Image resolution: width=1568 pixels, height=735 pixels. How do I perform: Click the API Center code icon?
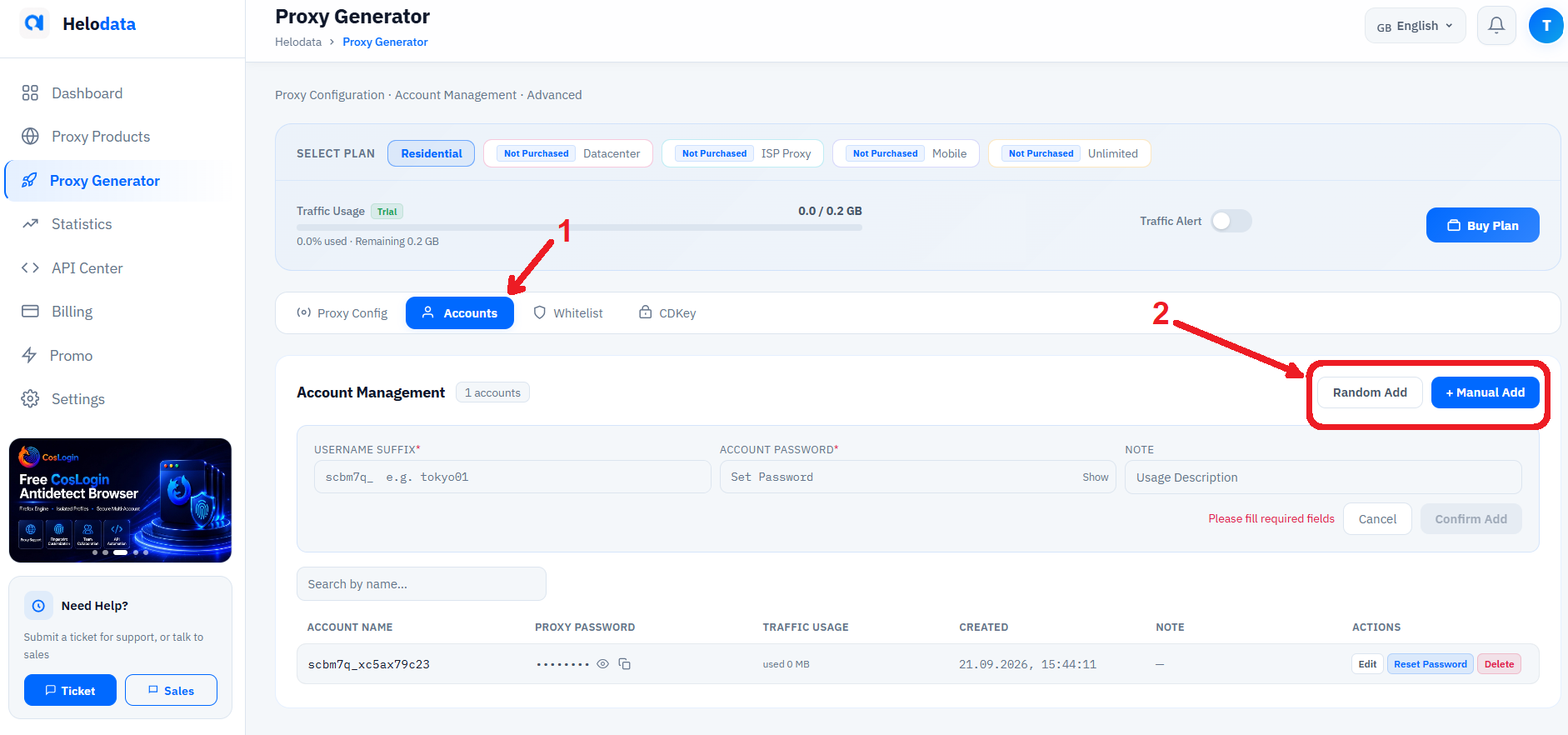30,267
